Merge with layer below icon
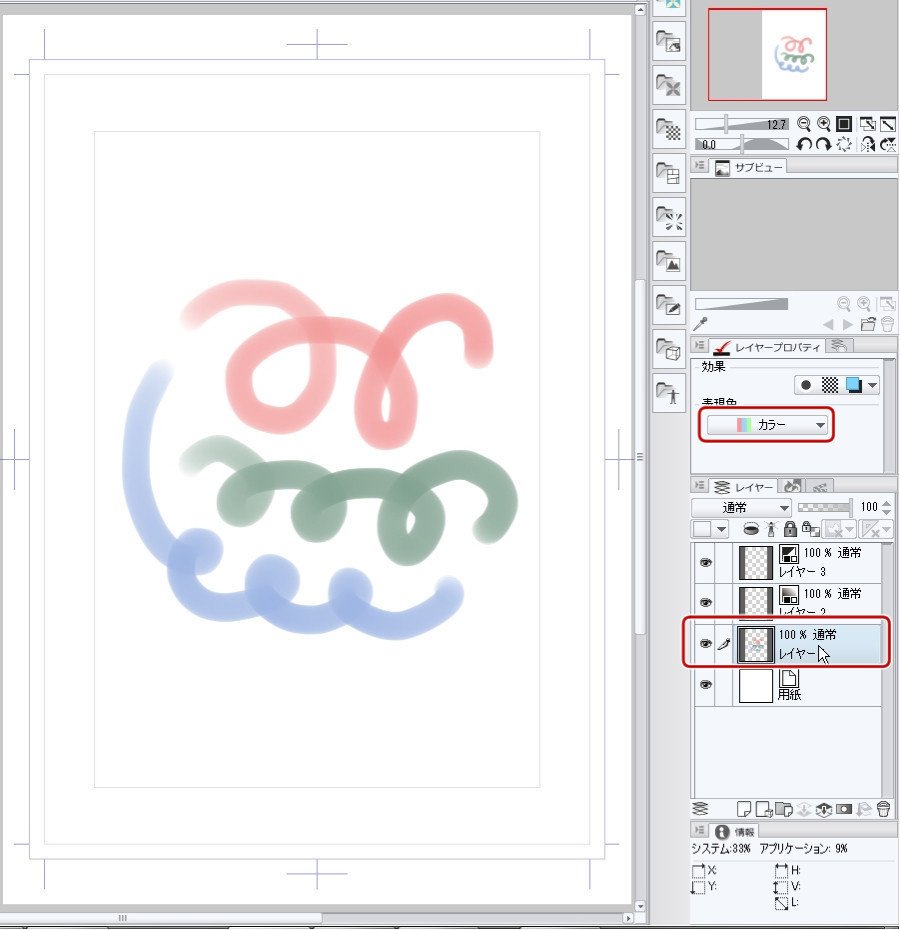The image size is (900, 930). [x=823, y=809]
